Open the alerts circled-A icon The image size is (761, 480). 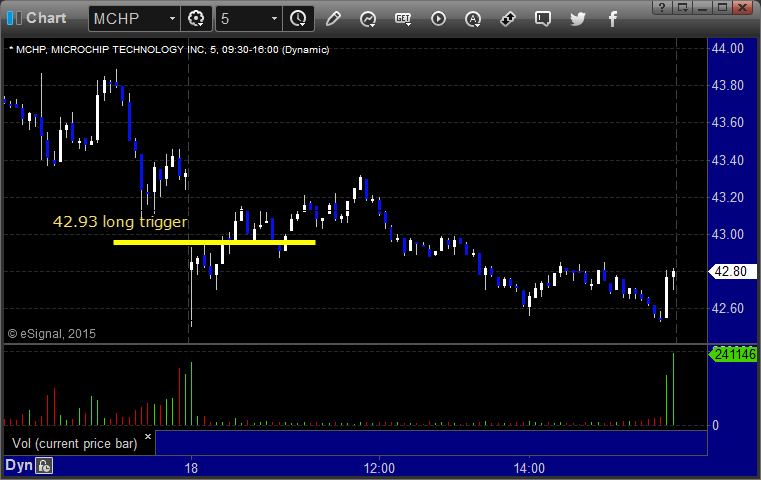click(473, 19)
